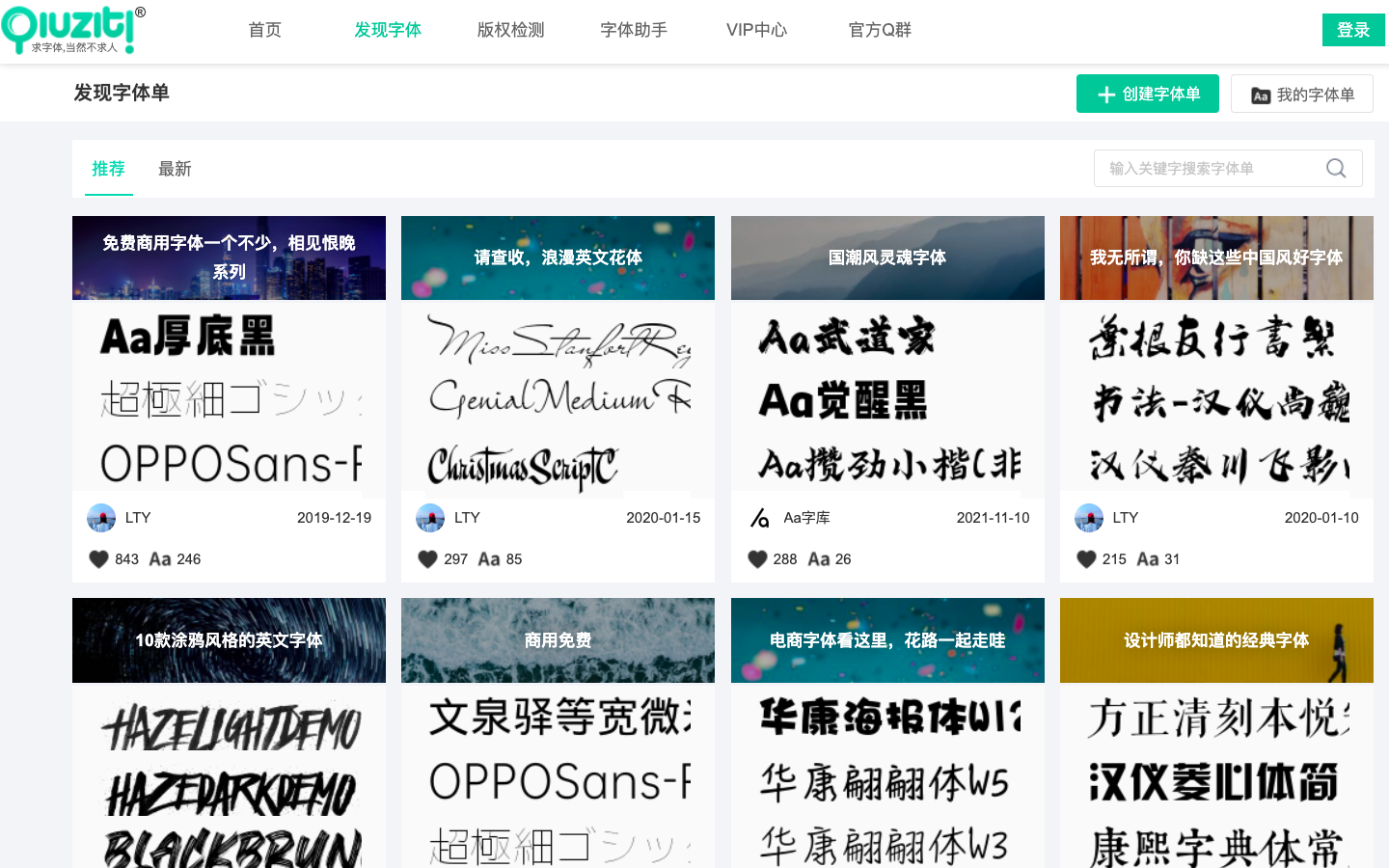
Task: Click LTY avatar on 2020-01-10 card
Action: click(1089, 518)
